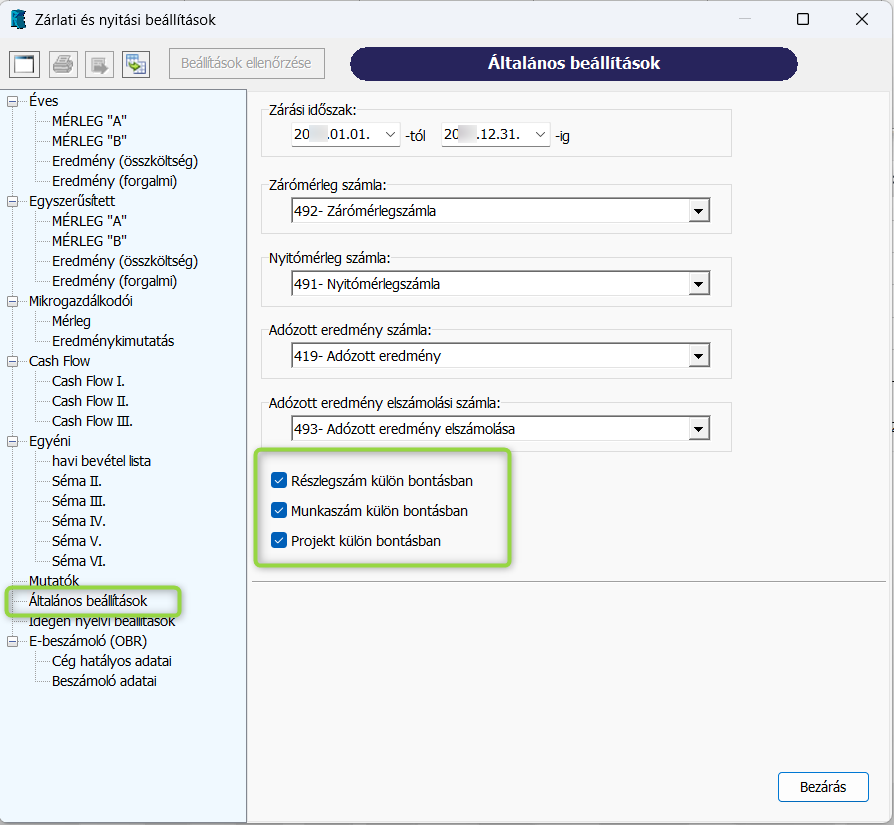This screenshot has height=825, width=894.
Task: Collapse the Éves tree node
Action: pyautogui.click(x=12, y=101)
